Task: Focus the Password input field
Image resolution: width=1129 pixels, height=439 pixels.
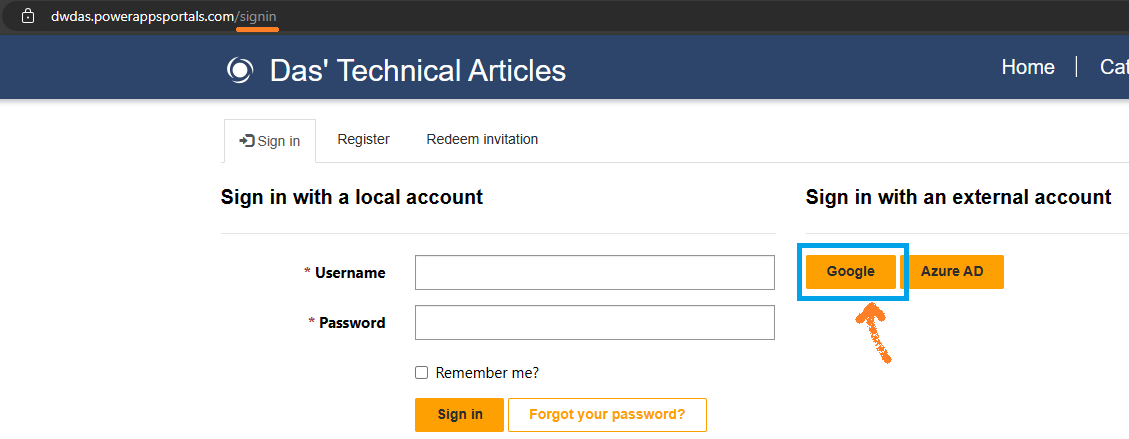Action: coord(595,322)
